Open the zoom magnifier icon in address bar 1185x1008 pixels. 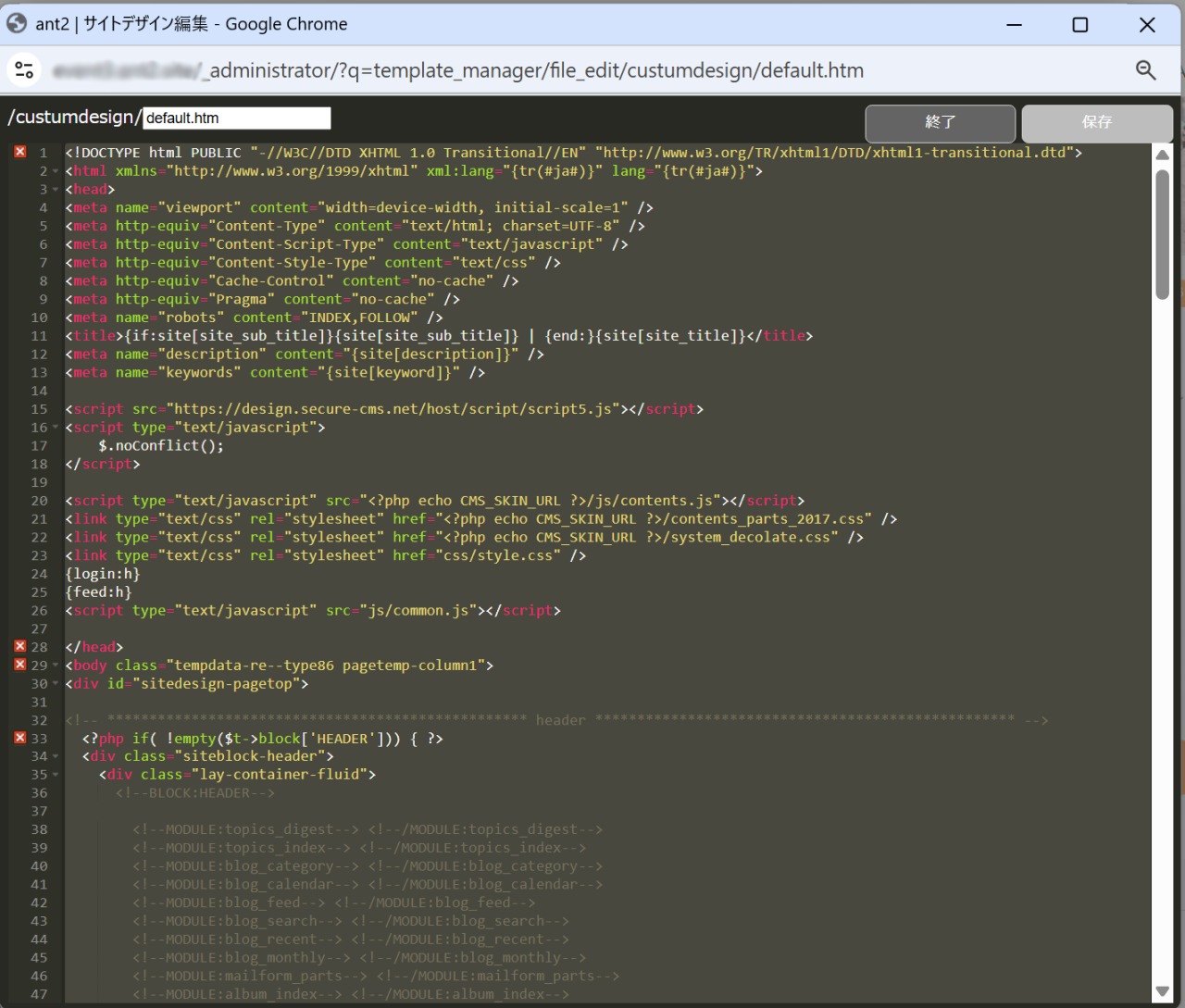coord(1146,70)
